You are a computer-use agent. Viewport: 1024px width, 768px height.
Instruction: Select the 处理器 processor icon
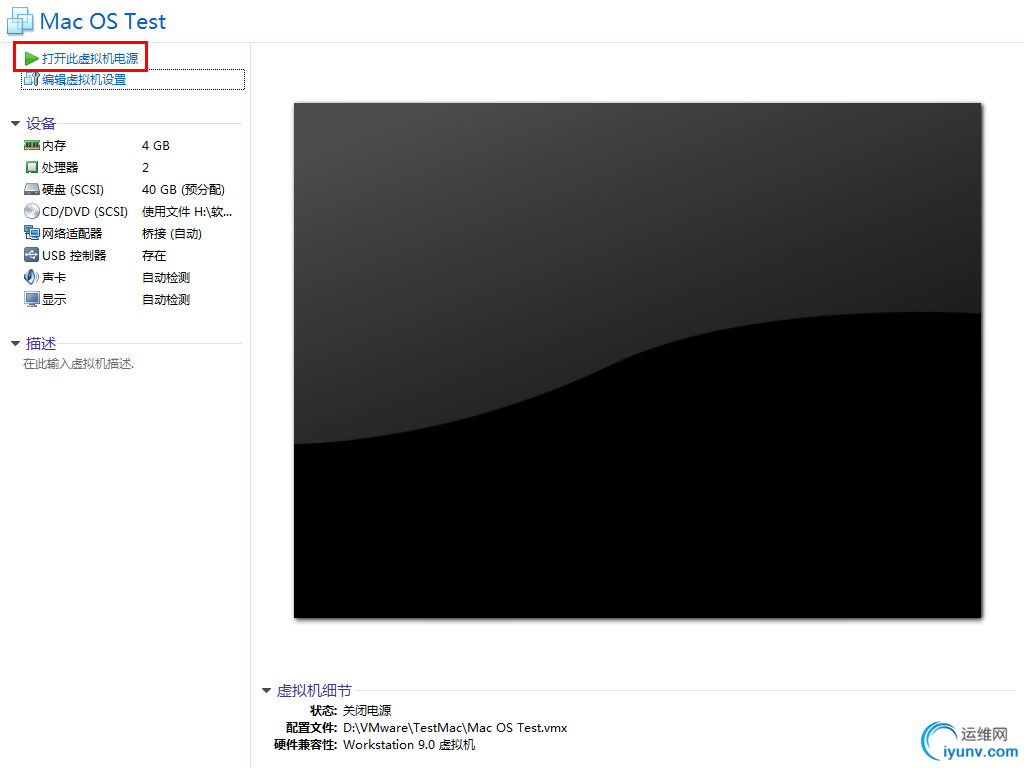point(32,167)
